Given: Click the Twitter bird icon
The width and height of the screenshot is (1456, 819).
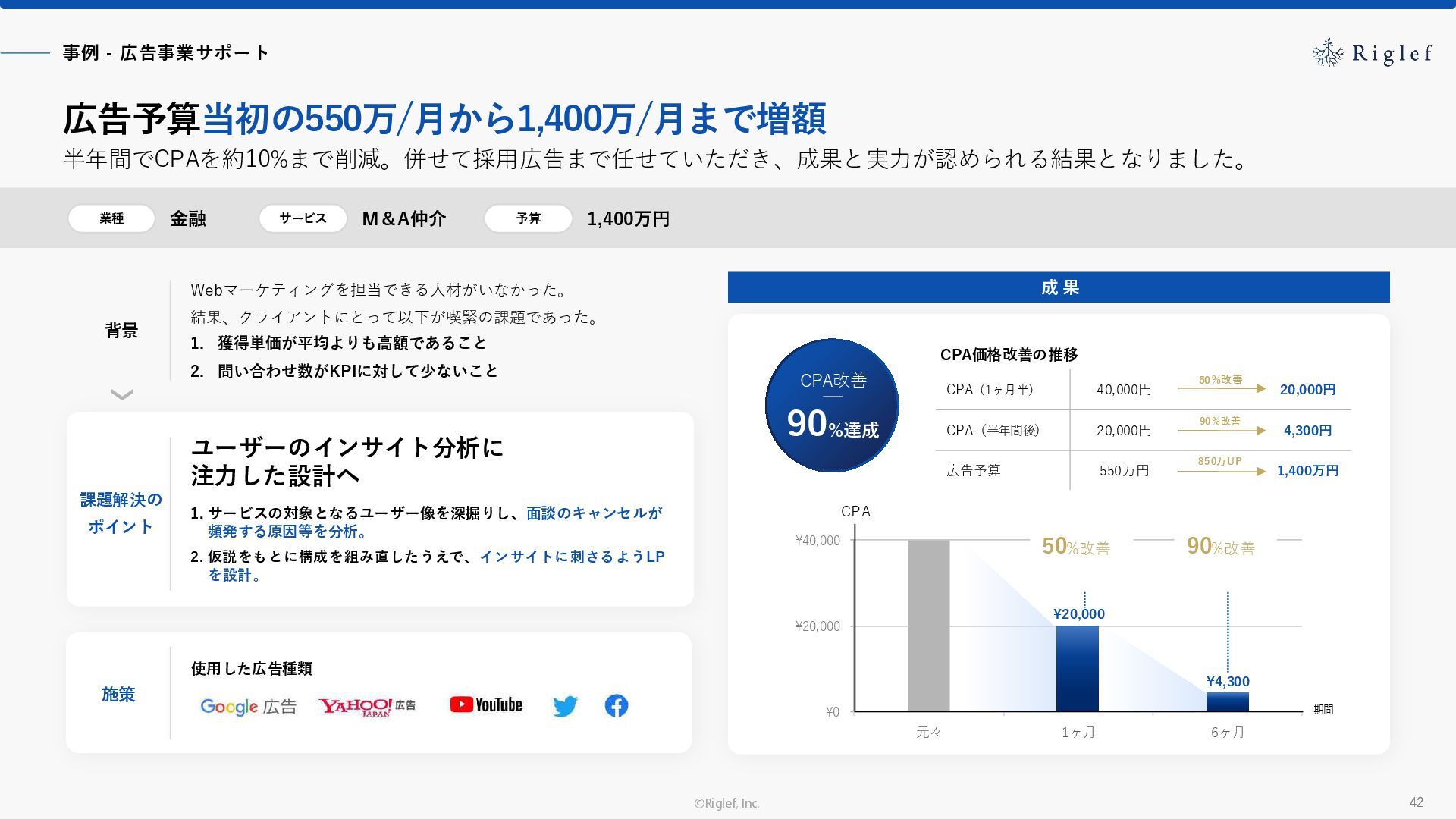Looking at the screenshot, I should tap(565, 706).
